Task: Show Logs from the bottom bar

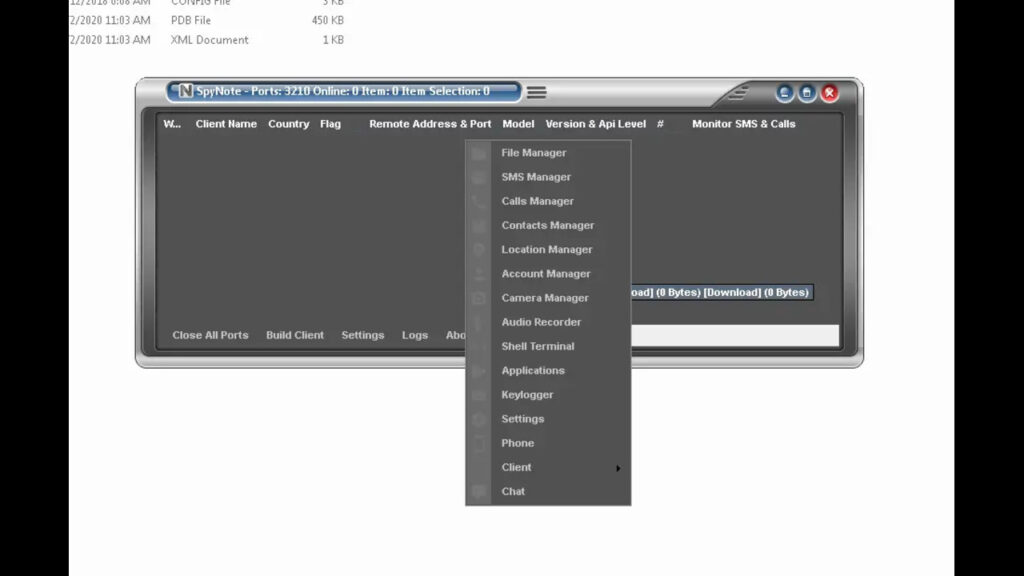Action: (x=415, y=335)
